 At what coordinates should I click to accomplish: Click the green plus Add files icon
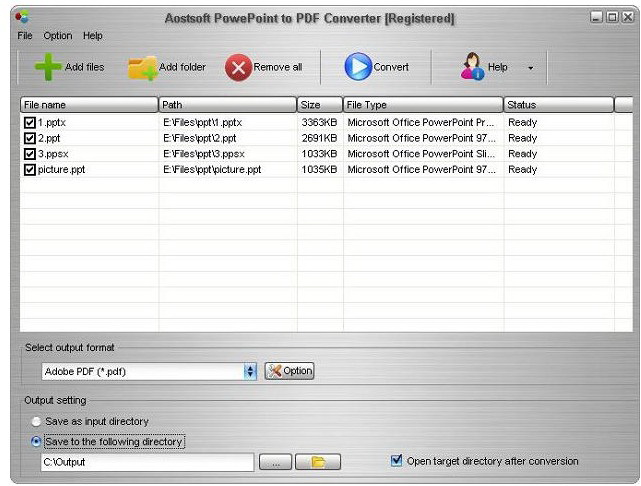[x=48, y=67]
